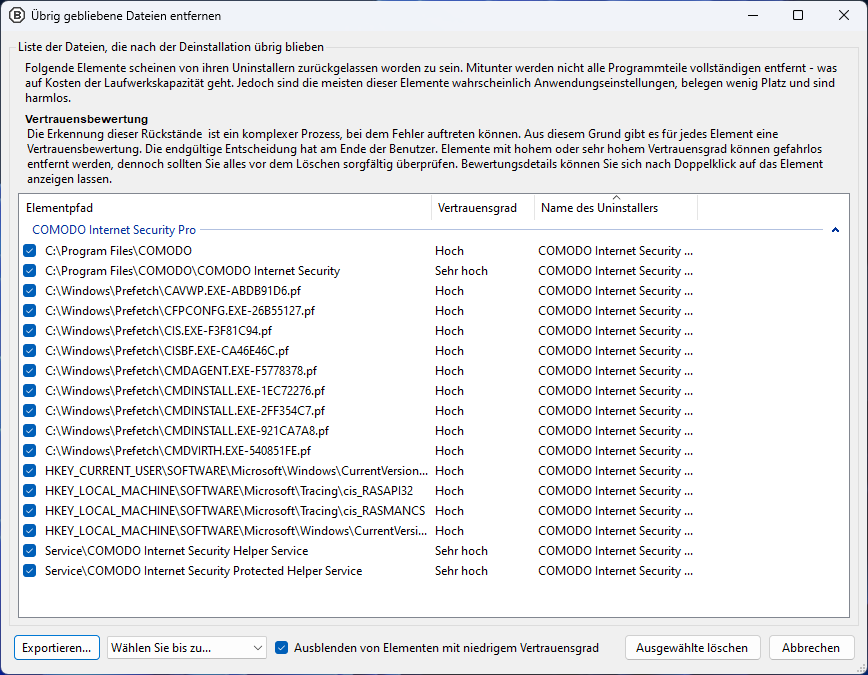Image resolution: width=868 pixels, height=675 pixels.
Task: Click Ausgewählte löschen button
Action: click(x=692, y=647)
